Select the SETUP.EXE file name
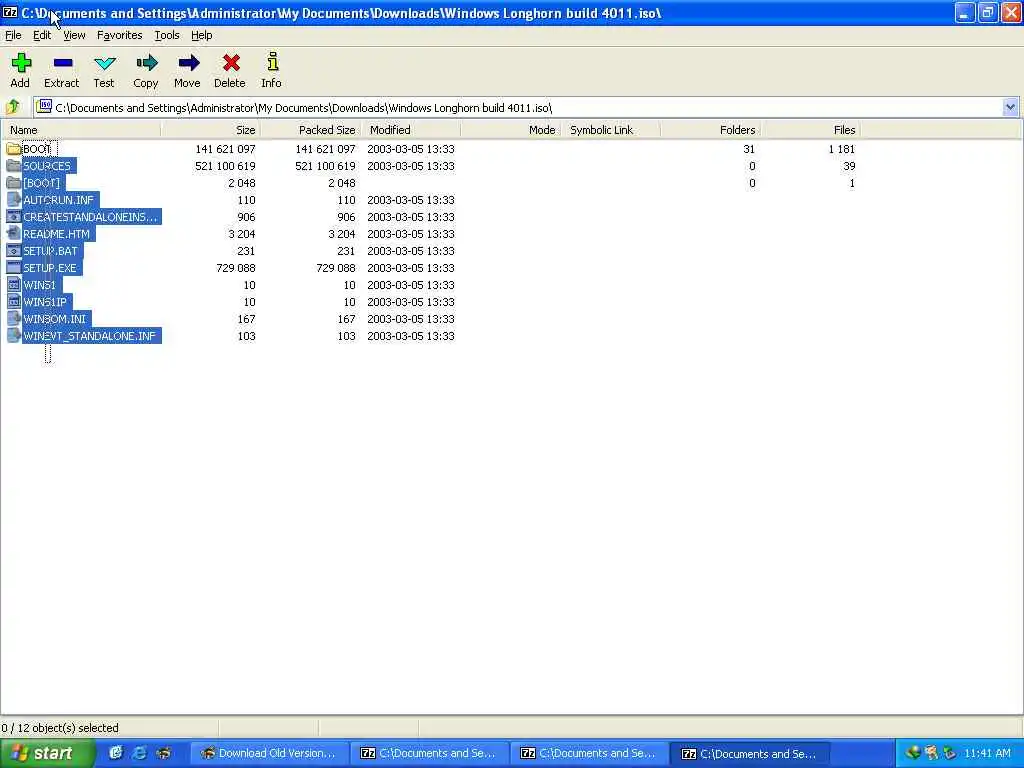The height and width of the screenshot is (768, 1024). 50,268
